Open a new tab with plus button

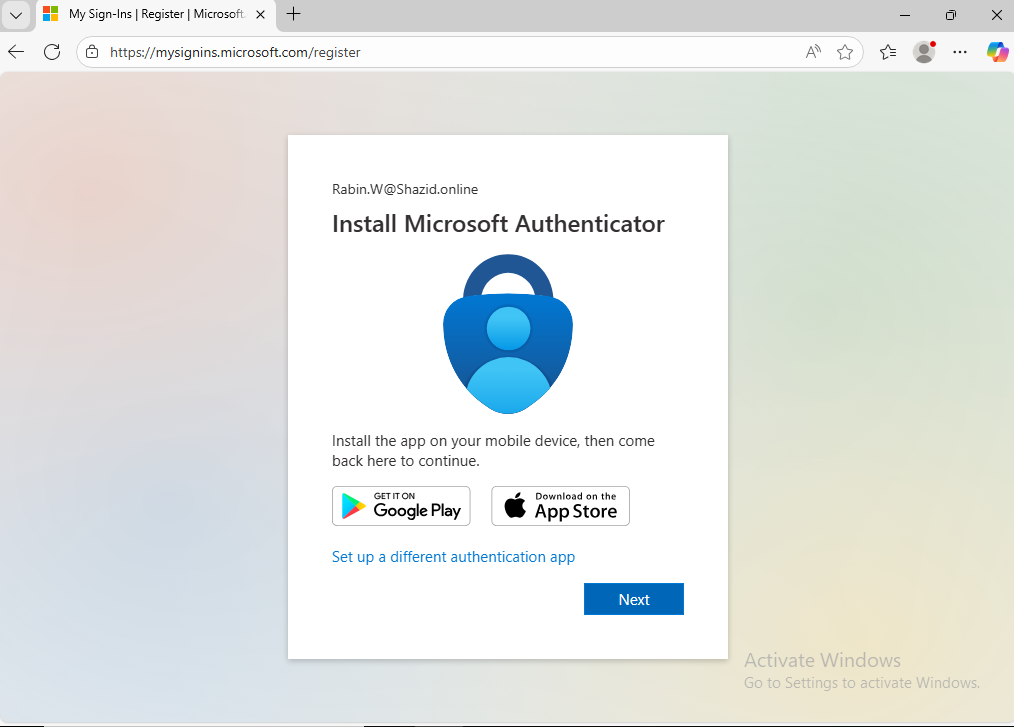pyautogui.click(x=294, y=14)
